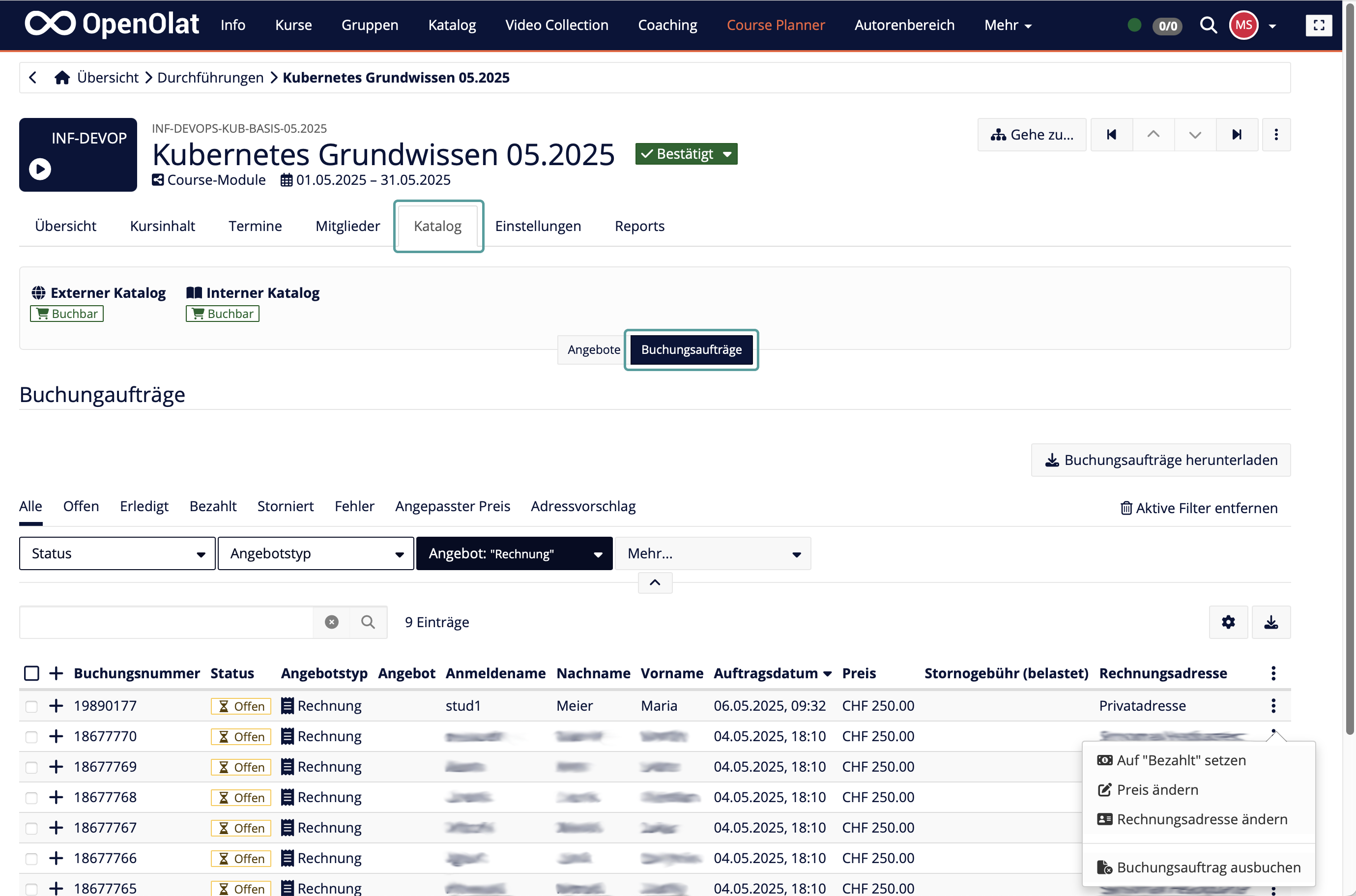The width and height of the screenshot is (1356, 896).
Task: Select the checkbox of booking 18677768
Action: point(31,797)
